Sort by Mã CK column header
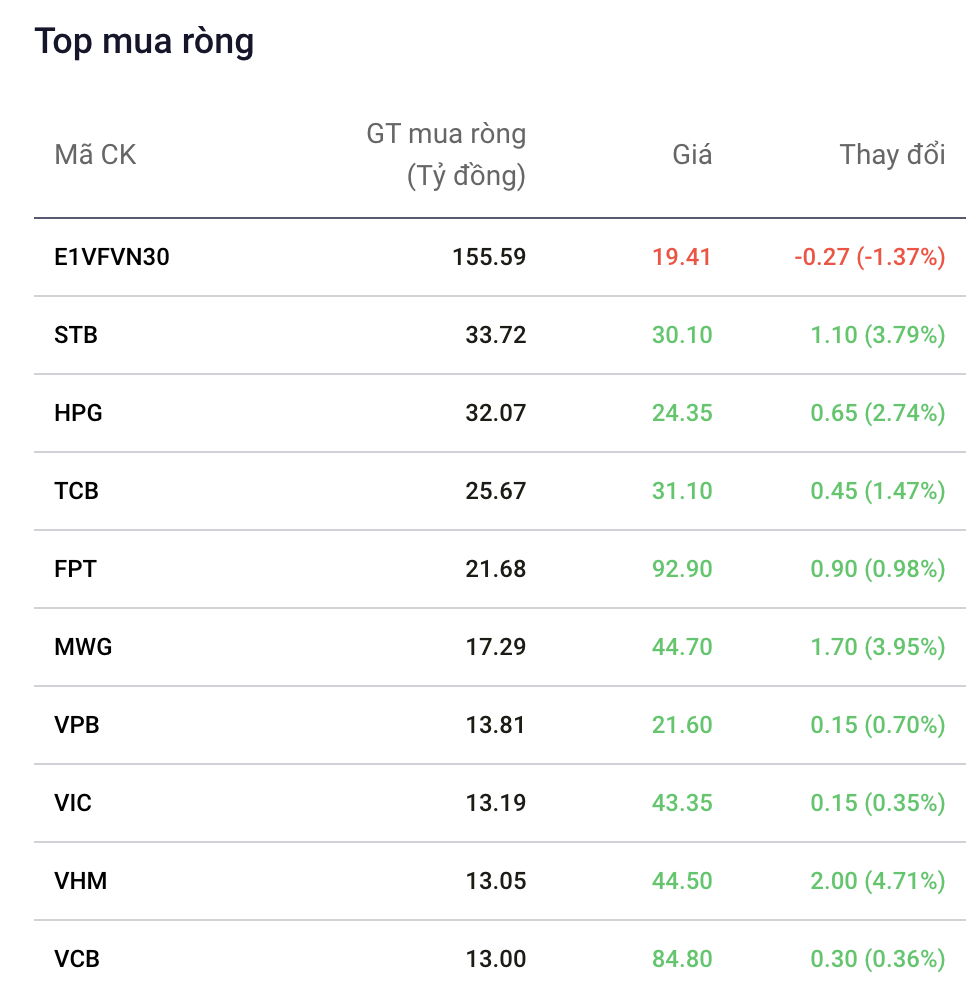The image size is (980, 1008). (x=95, y=155)
